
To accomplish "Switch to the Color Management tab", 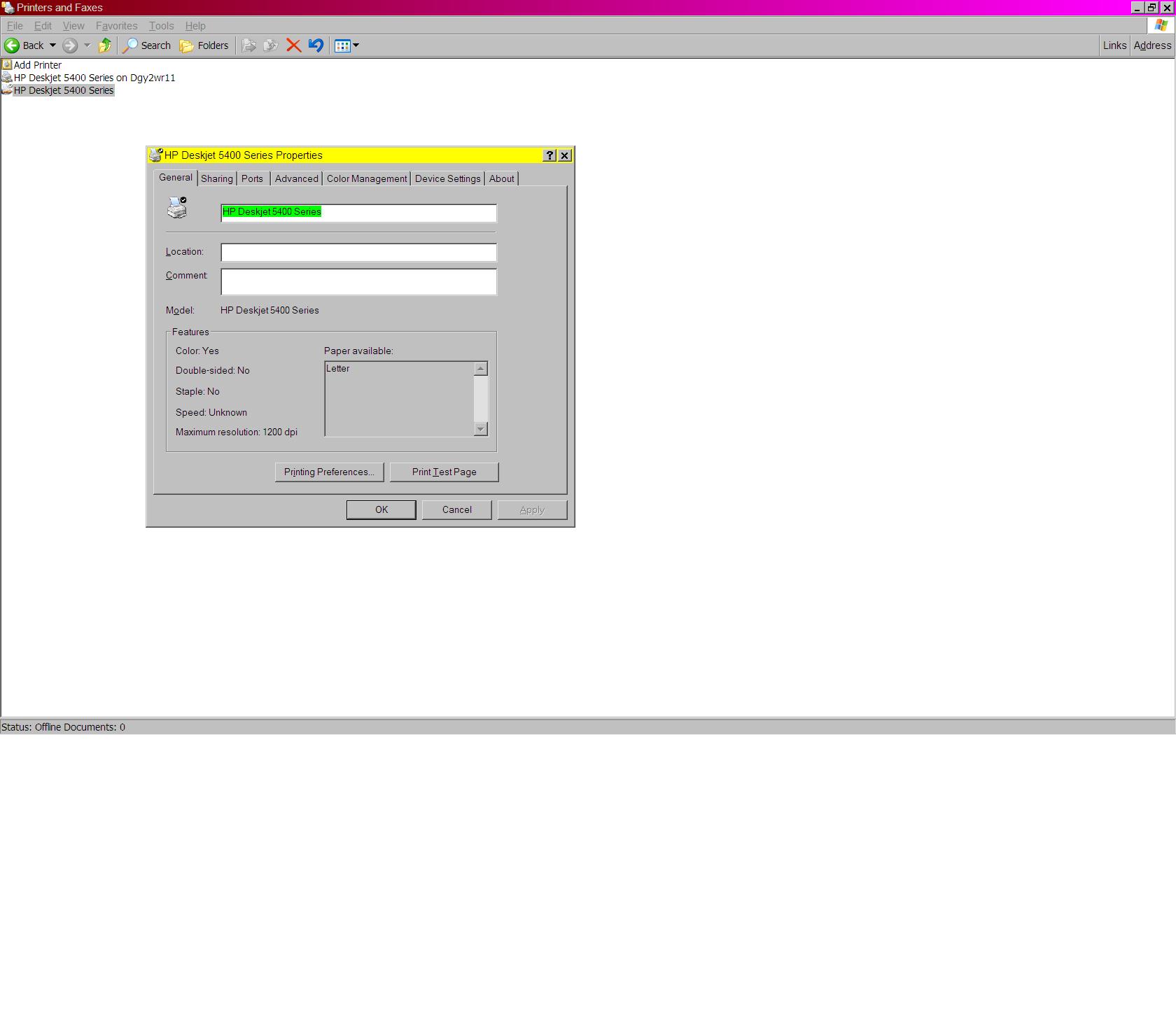I will (x=367, y=178).
